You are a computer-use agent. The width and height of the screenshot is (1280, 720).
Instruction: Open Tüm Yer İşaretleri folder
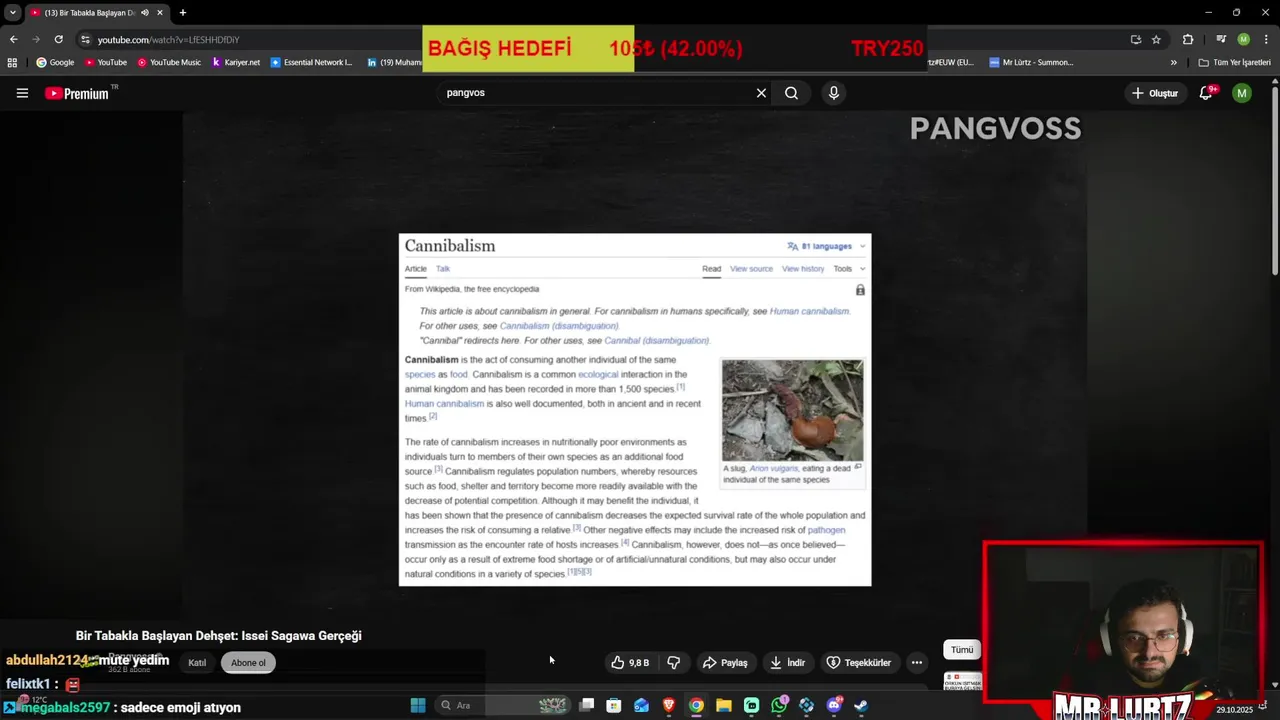pos(1234,62)
